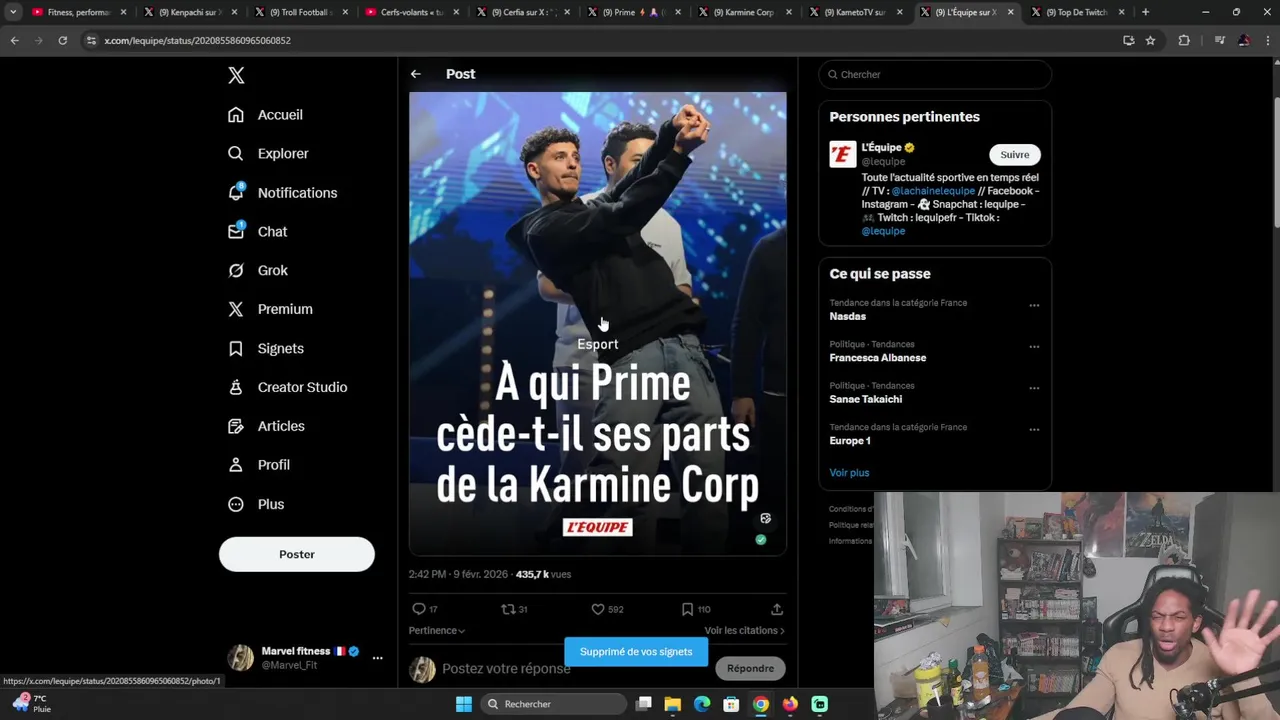Click the reply bubble icon with 17
Image resolution: width=1280 pixels, height=720 pixels.
pos(418,609)
